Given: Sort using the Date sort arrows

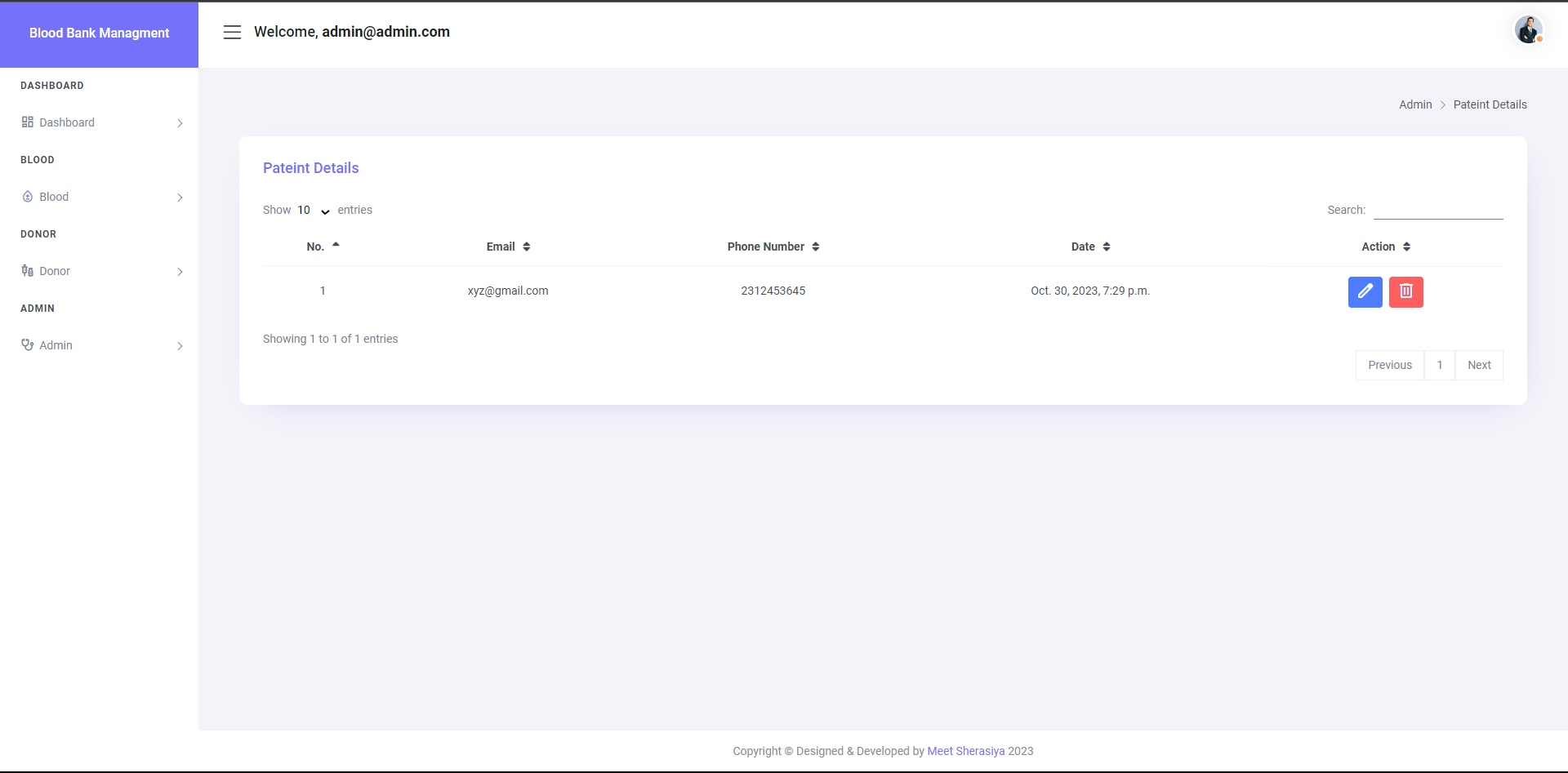Looking at the screenshot, I should pyautogui.click(x=1107, y=247).
